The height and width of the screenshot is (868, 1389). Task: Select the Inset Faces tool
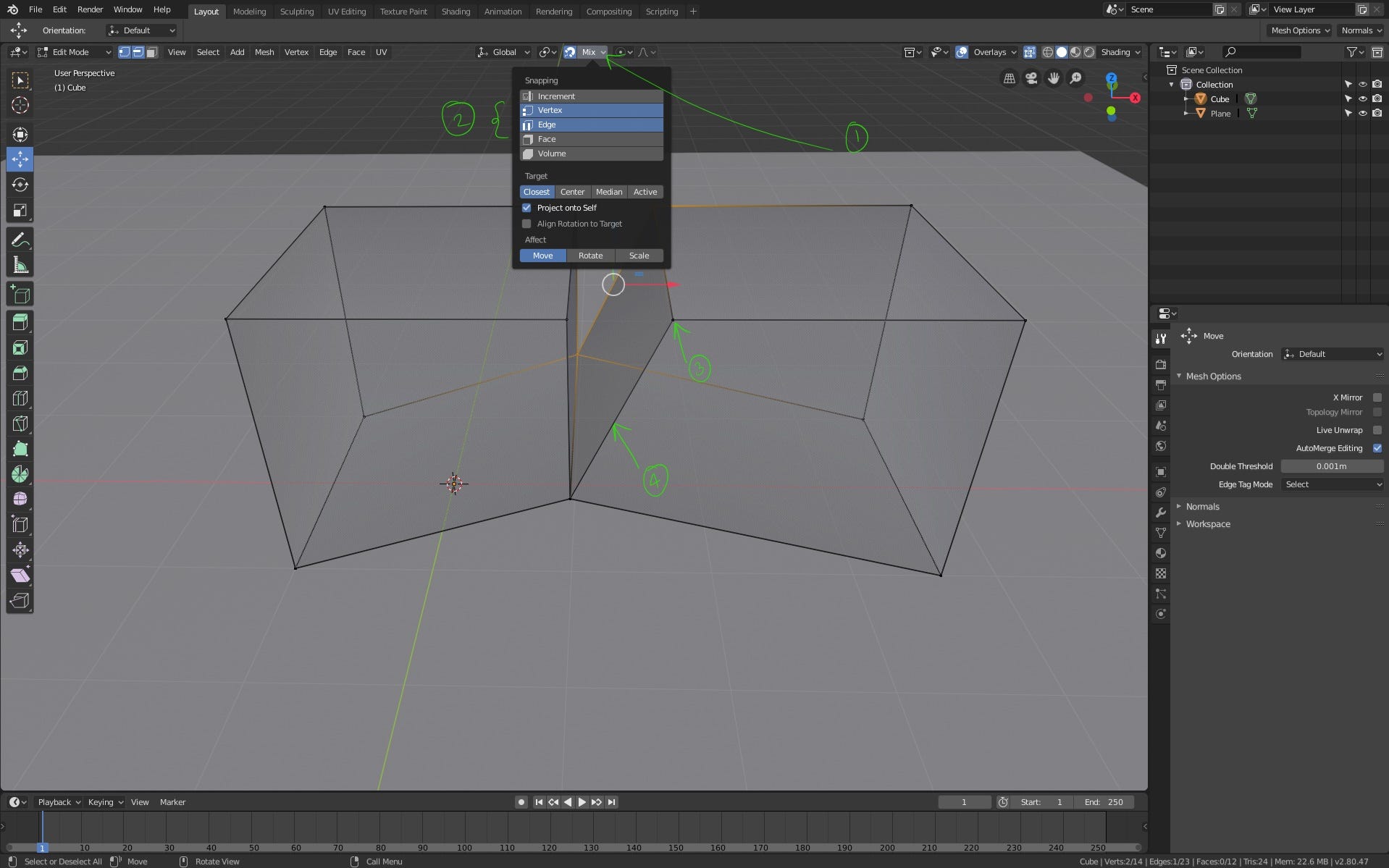20,347
